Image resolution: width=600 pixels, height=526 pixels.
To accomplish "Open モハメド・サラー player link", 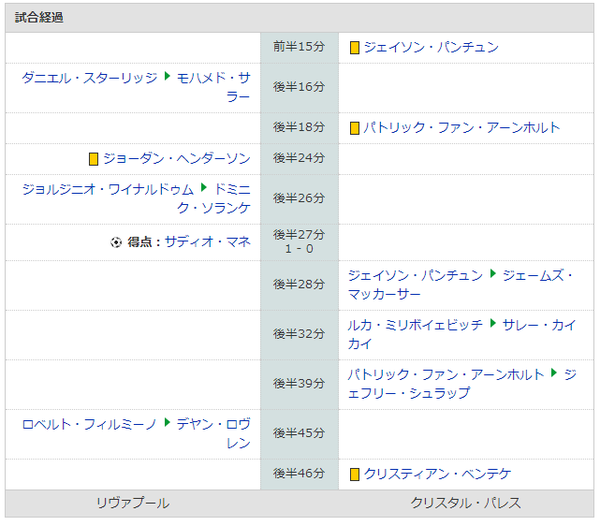I will [x=213, y=87].
